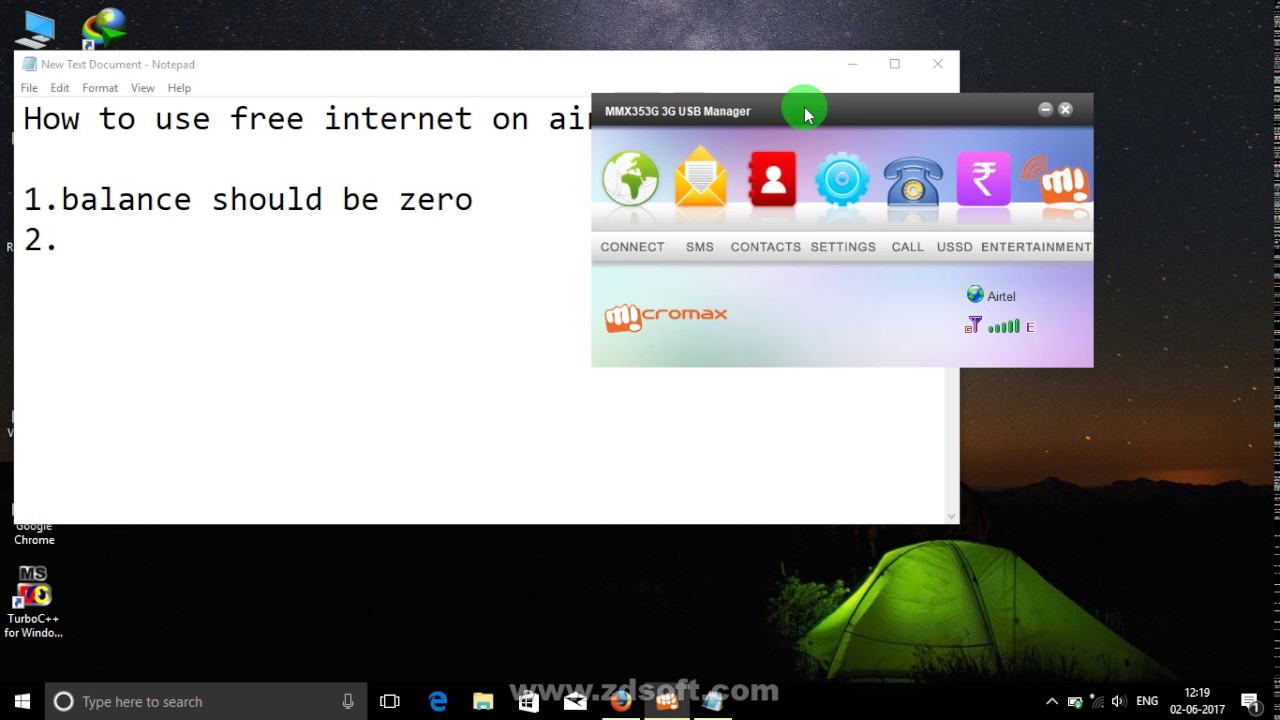Click the 'Type here to search' box

(x=207, y=701)
